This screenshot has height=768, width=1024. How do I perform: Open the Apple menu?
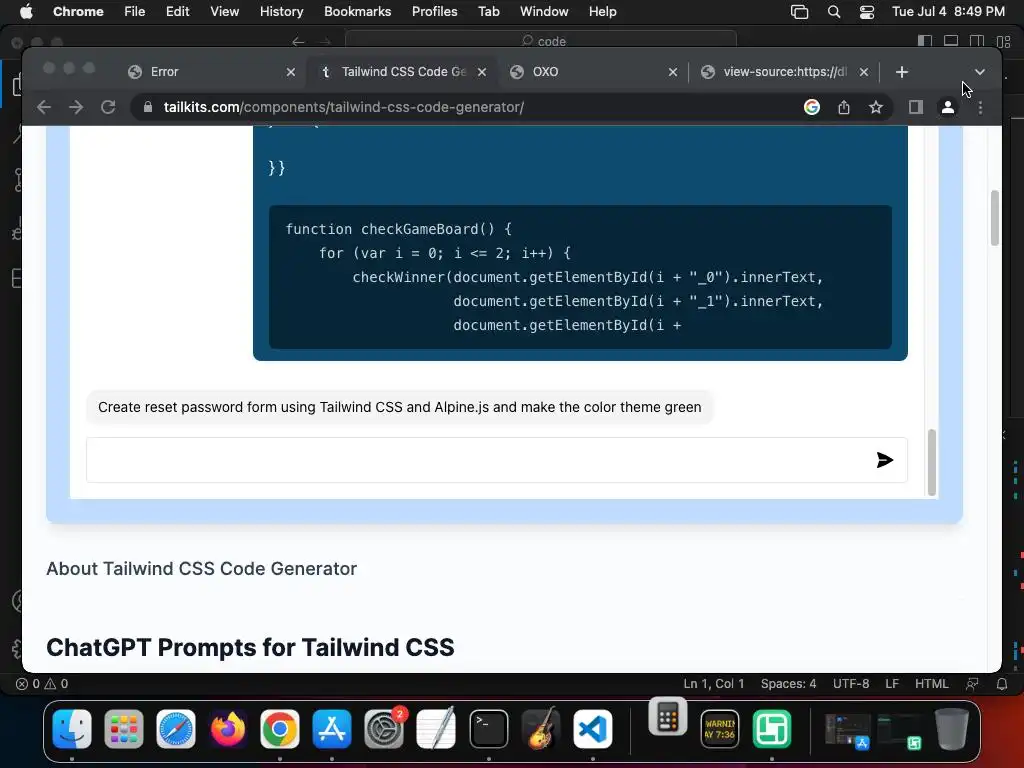coord(26,12)
